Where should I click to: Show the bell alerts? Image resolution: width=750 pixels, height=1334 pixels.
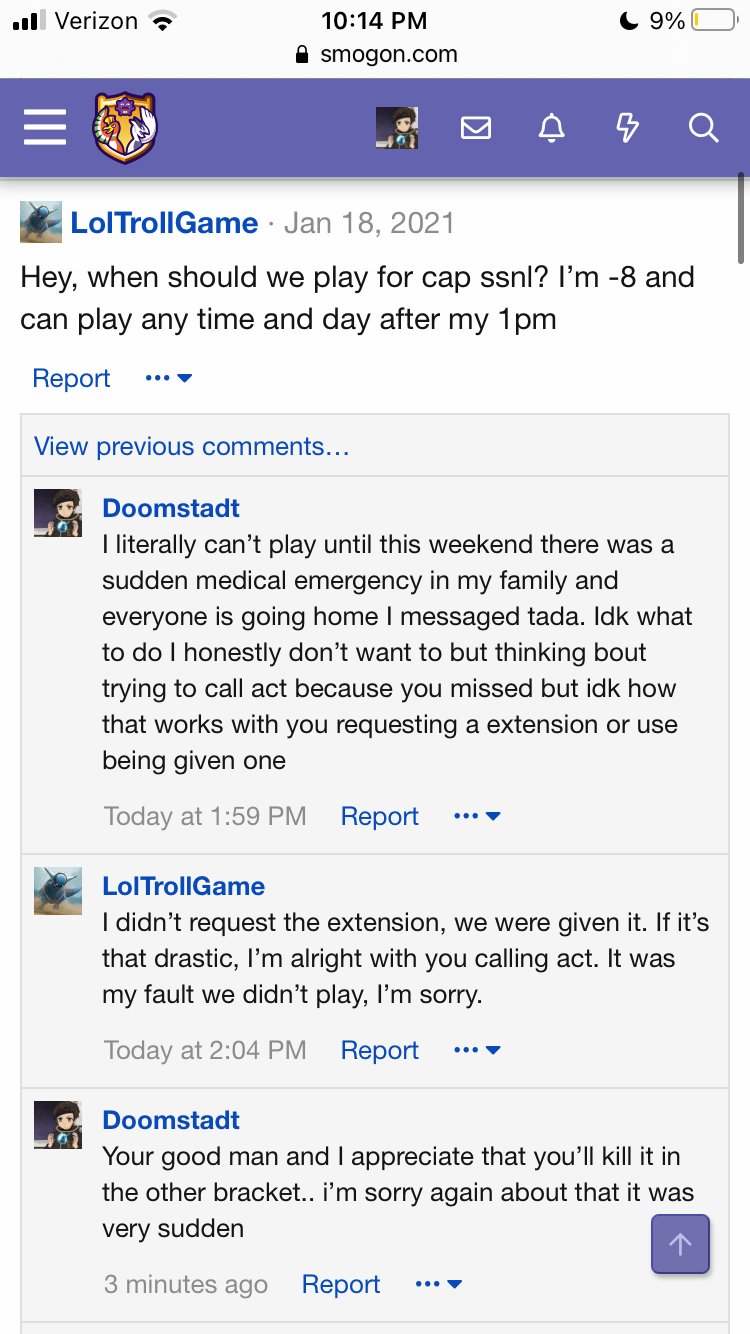point(551,128)
